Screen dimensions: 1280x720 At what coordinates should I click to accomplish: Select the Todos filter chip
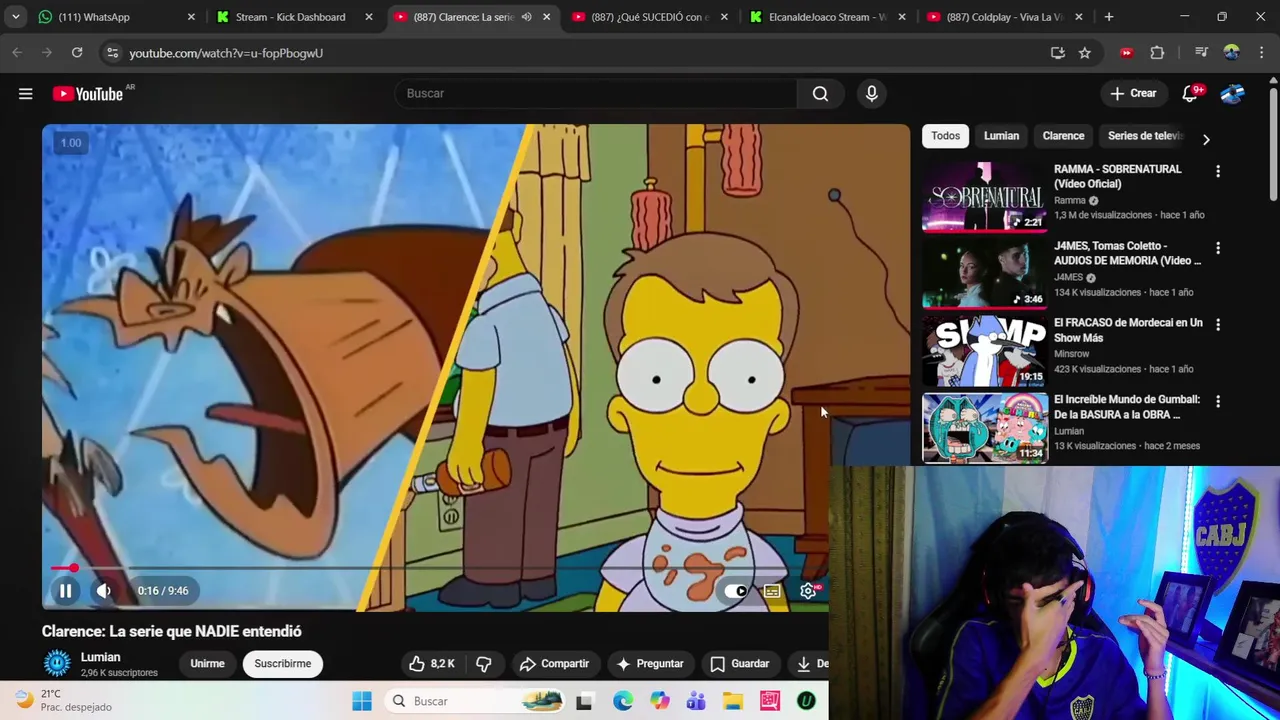tap(945, 136)
